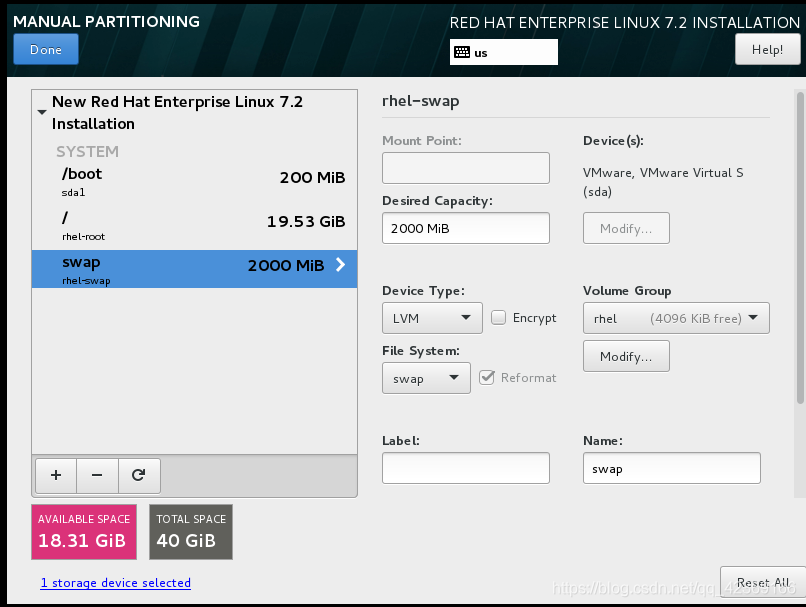The image size is (806, 607).
Task: Open the File System swap dropdown
Action: point(426,378)
